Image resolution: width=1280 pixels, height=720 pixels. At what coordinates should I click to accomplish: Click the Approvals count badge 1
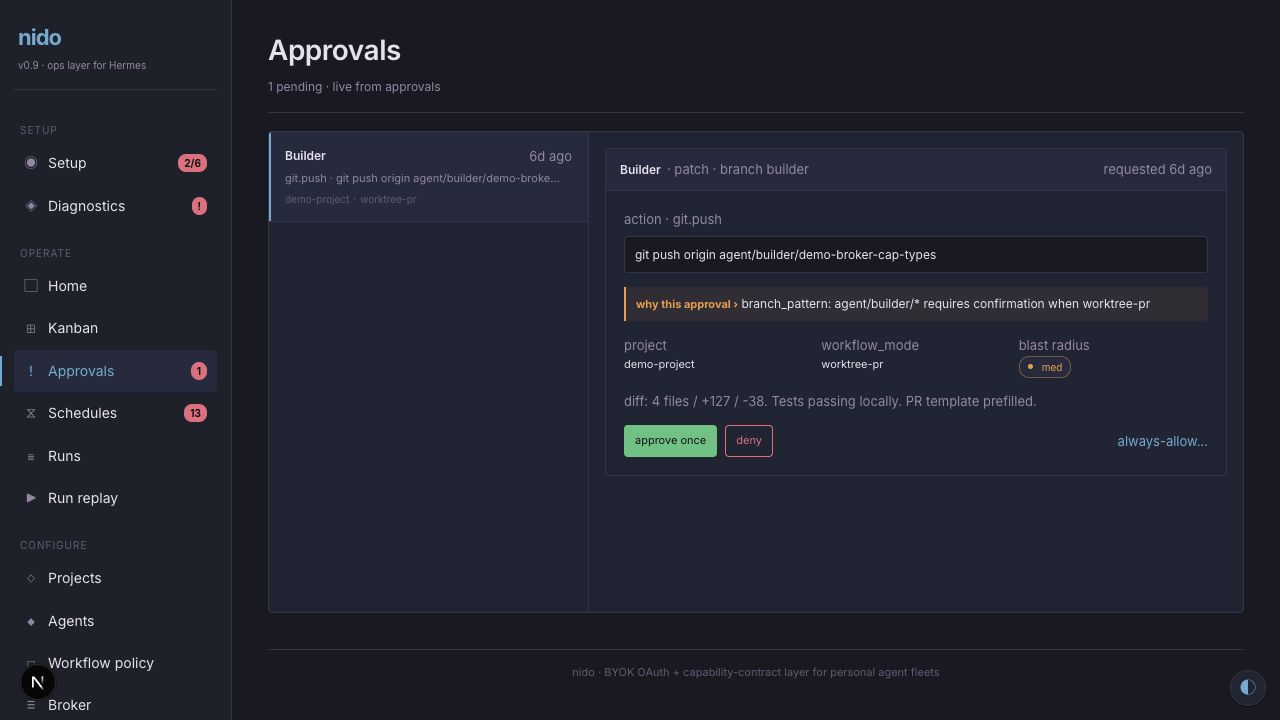coord(199,371)
